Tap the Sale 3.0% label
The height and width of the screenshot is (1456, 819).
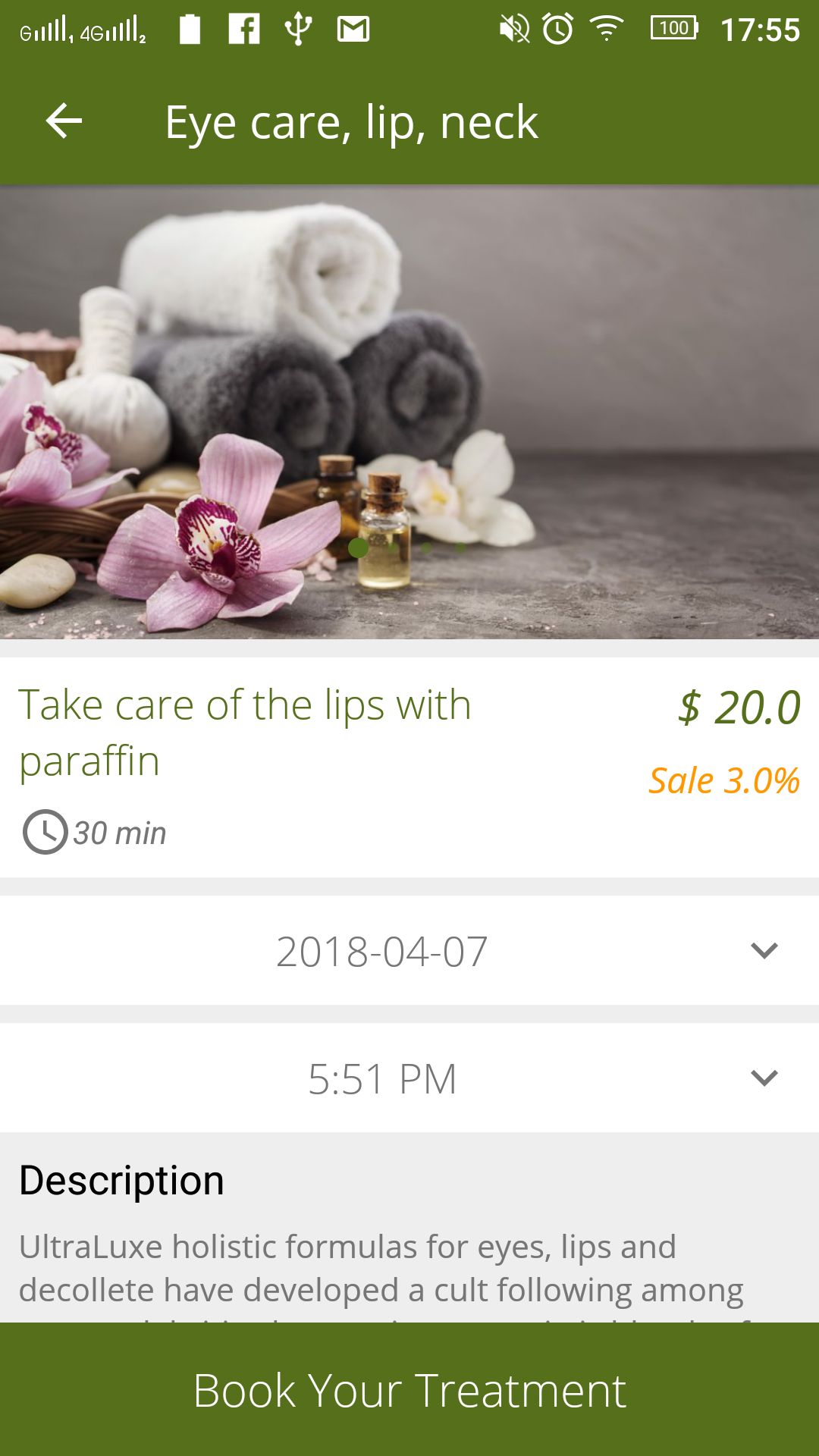click(x=723, y=780)
